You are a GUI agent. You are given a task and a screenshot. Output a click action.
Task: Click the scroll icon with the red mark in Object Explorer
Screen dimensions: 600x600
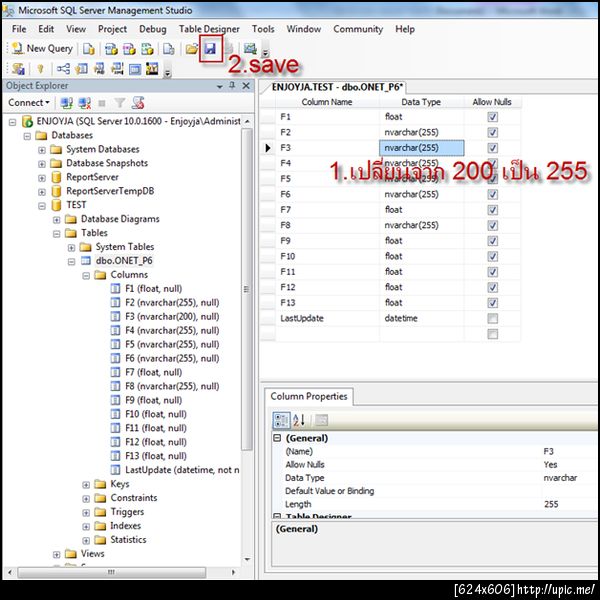138,103
